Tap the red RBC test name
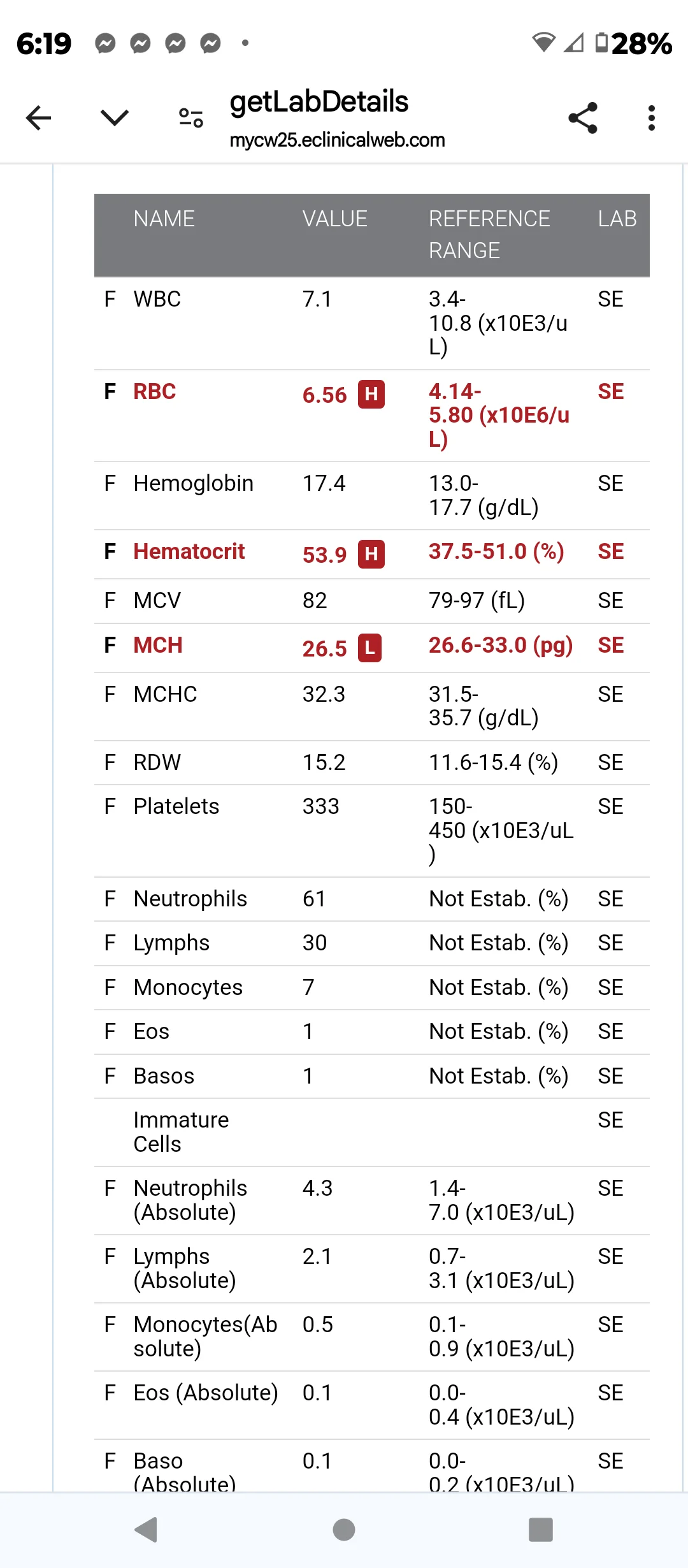The width and height of the screenshot is (688, 1568). [154, 391]
